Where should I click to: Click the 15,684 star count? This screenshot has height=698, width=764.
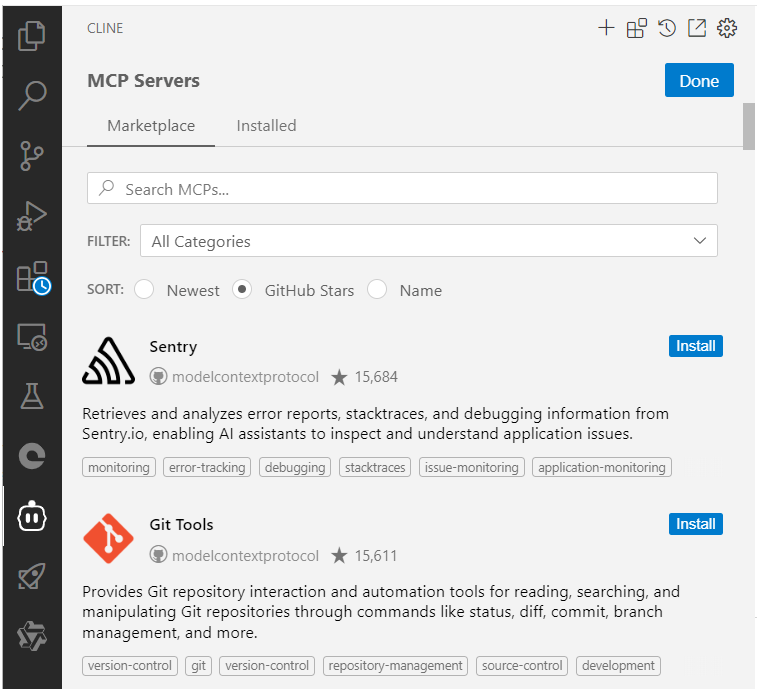tap(376, 377)
